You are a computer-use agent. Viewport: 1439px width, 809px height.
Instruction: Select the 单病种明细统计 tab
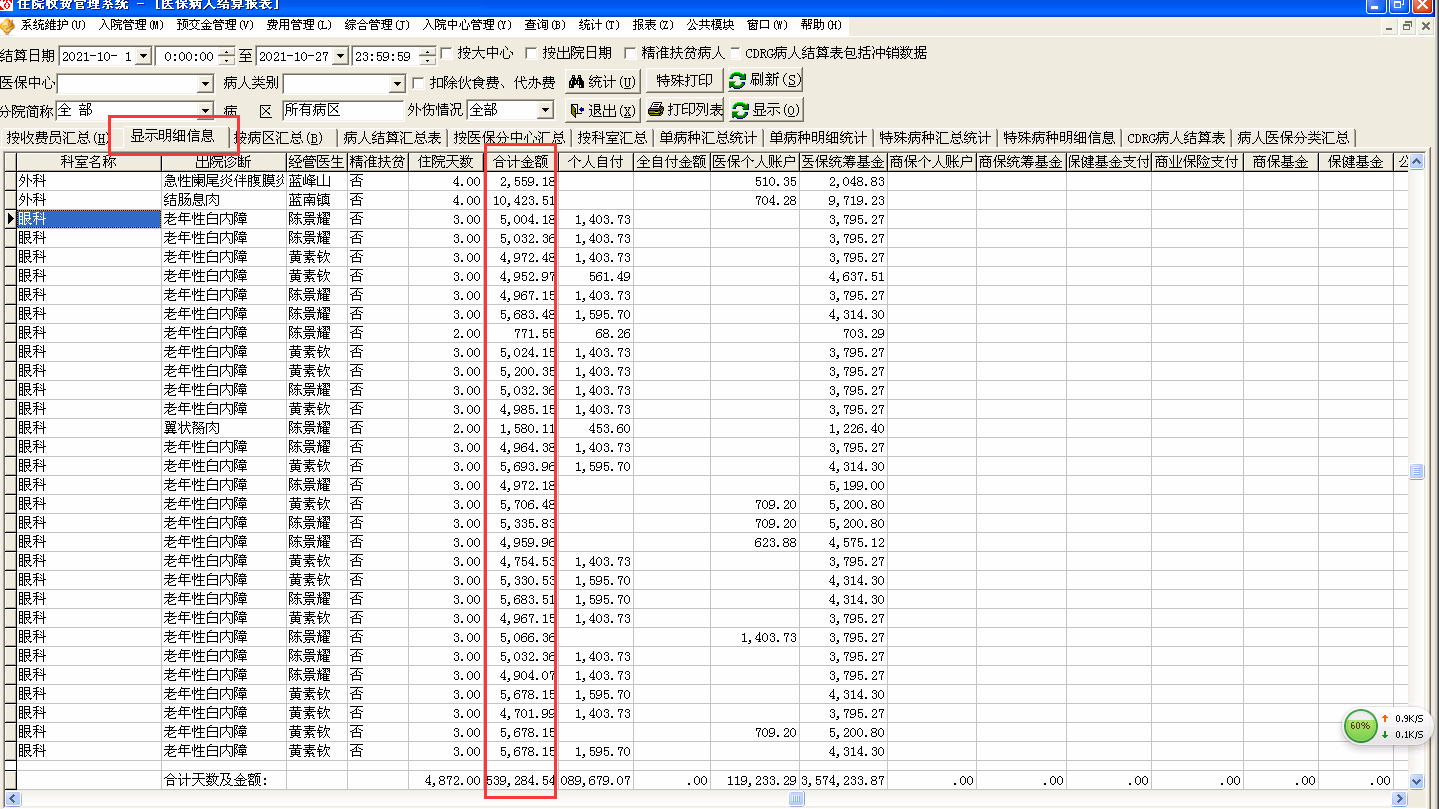[x=818, y=138]
